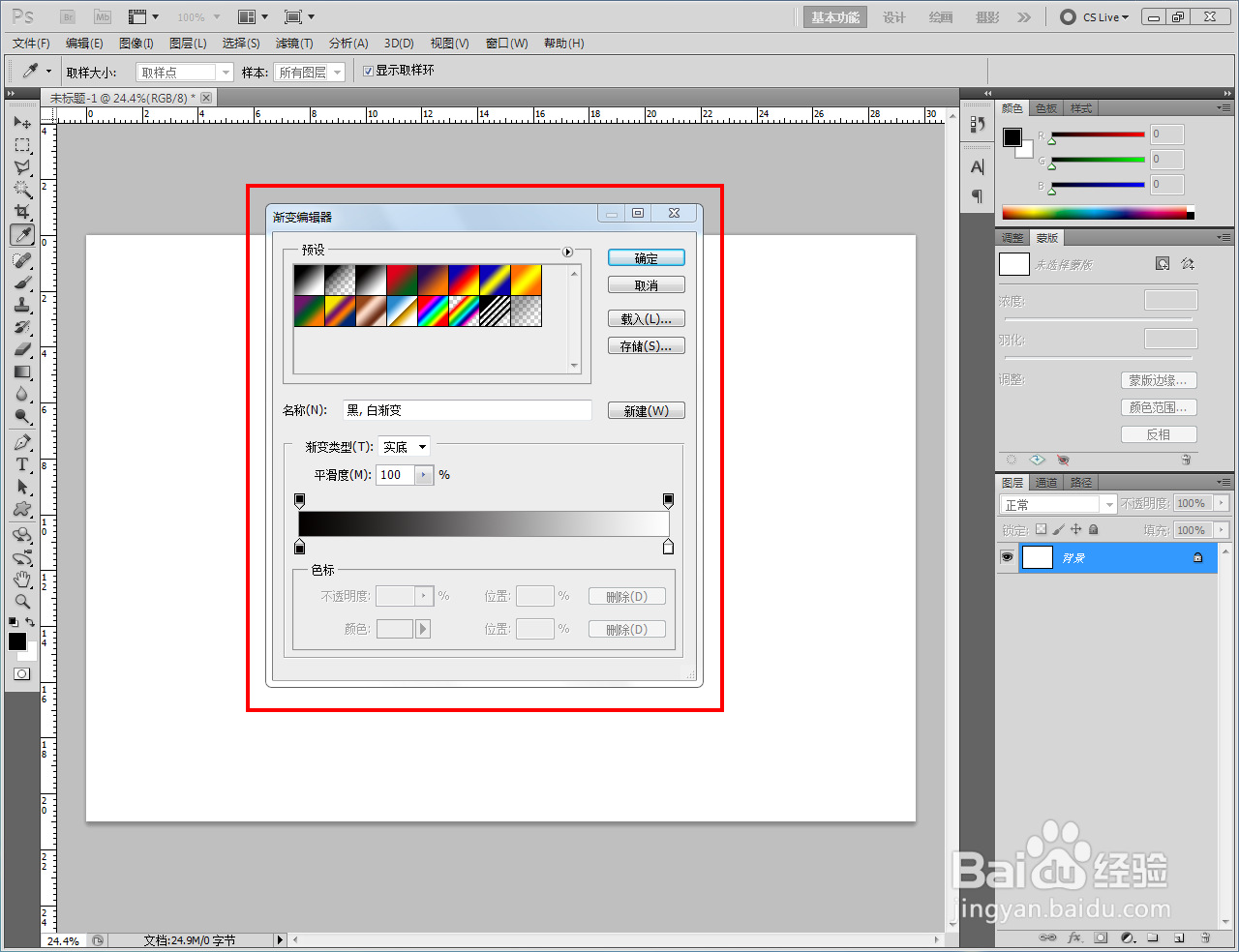Toggle Quick Mask mode
The image size is (1239, 952).
click(x=22, y=673)
